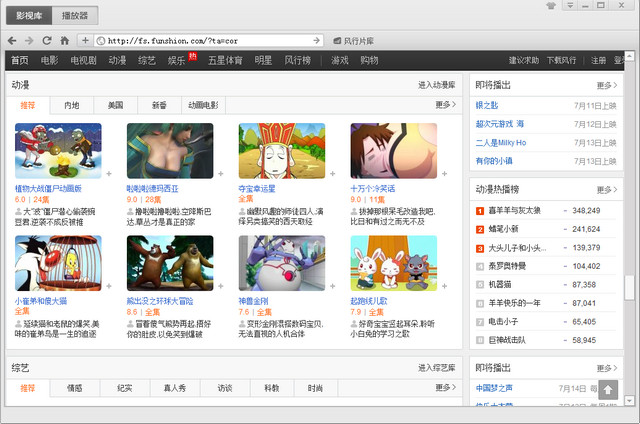Add 植物大战僵尸动画版 with plus icon

pos(109,173)
